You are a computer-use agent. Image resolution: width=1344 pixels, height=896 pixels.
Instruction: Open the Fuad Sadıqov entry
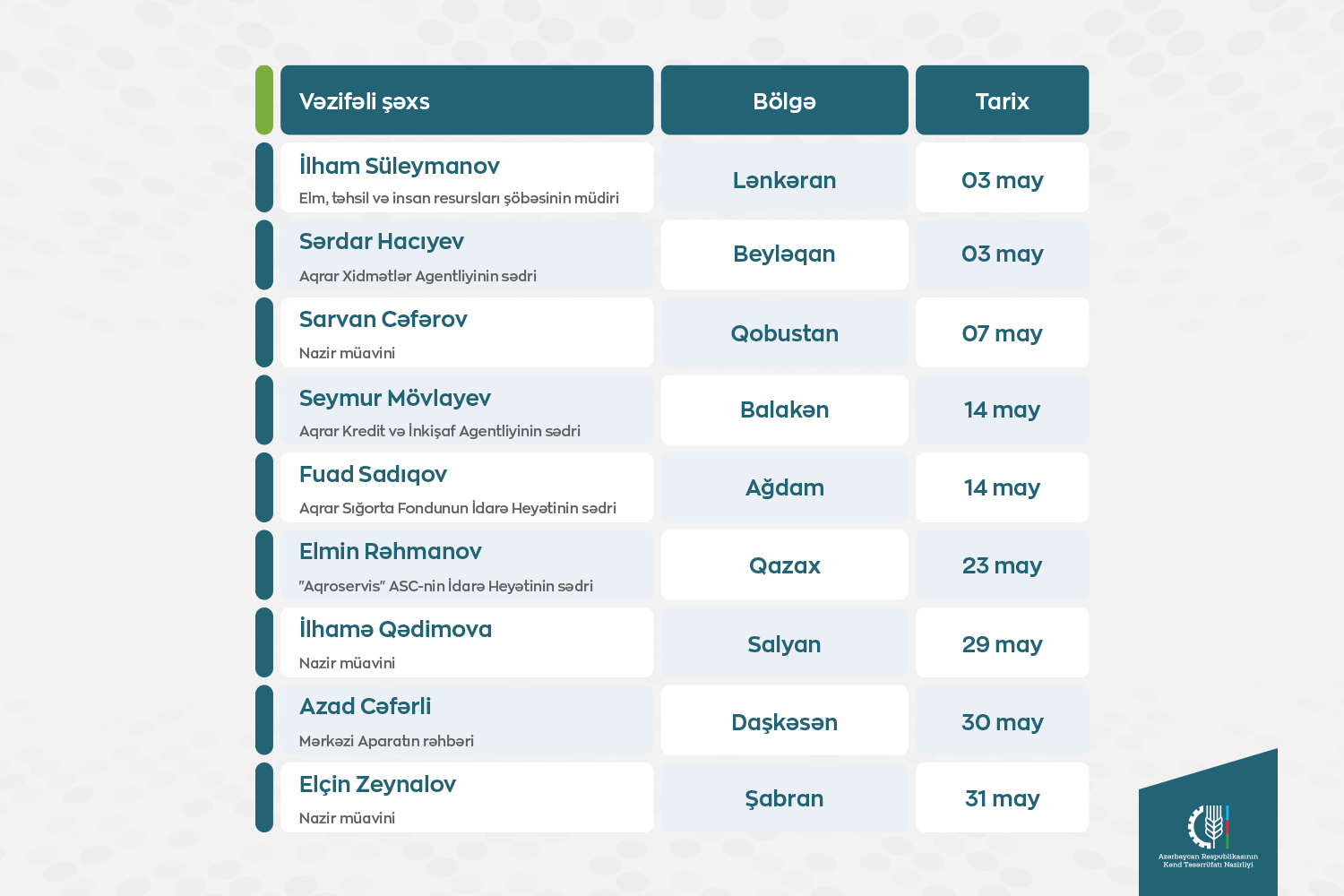click(467, 487)
